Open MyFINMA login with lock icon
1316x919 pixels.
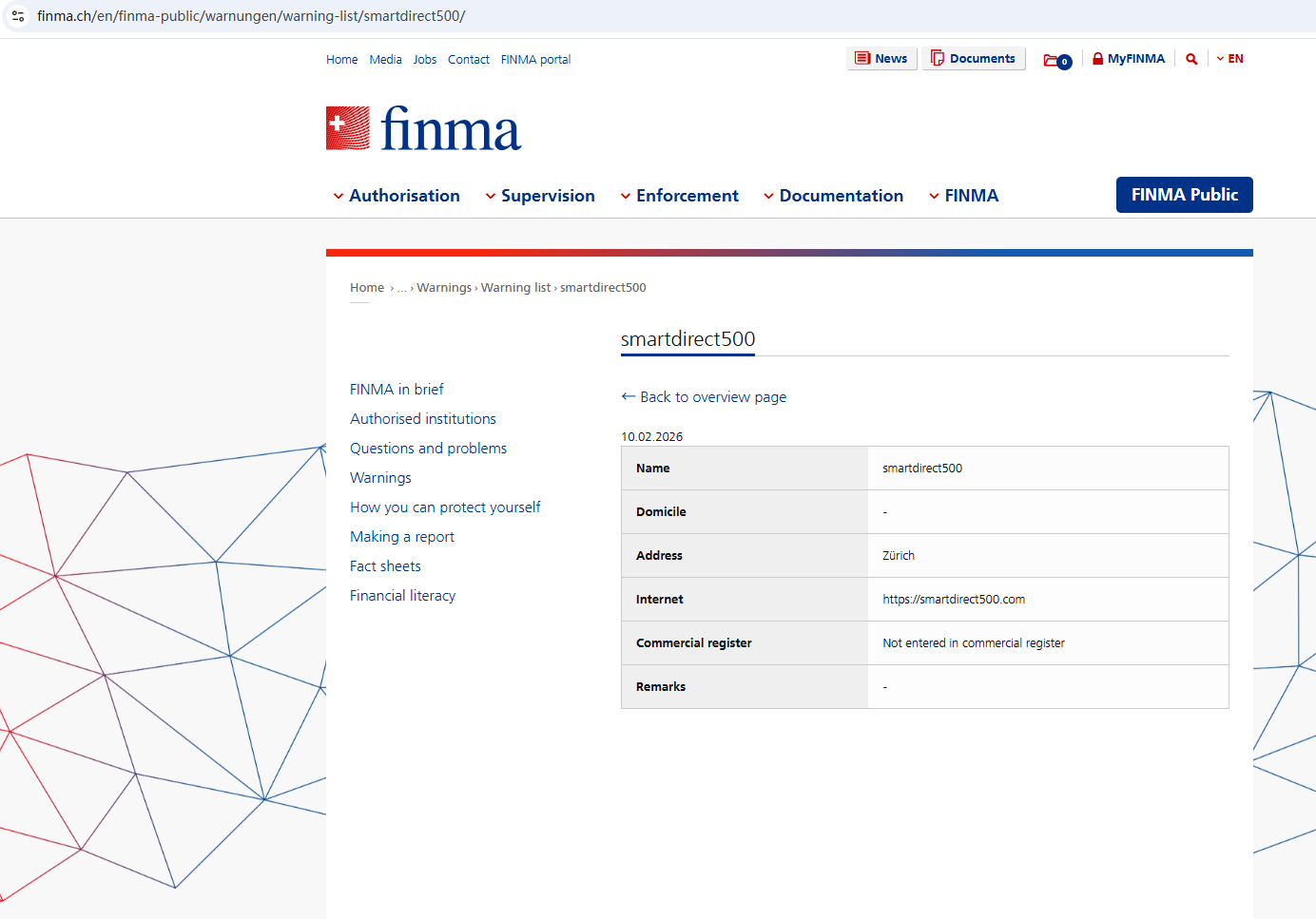click(1129, 59)
